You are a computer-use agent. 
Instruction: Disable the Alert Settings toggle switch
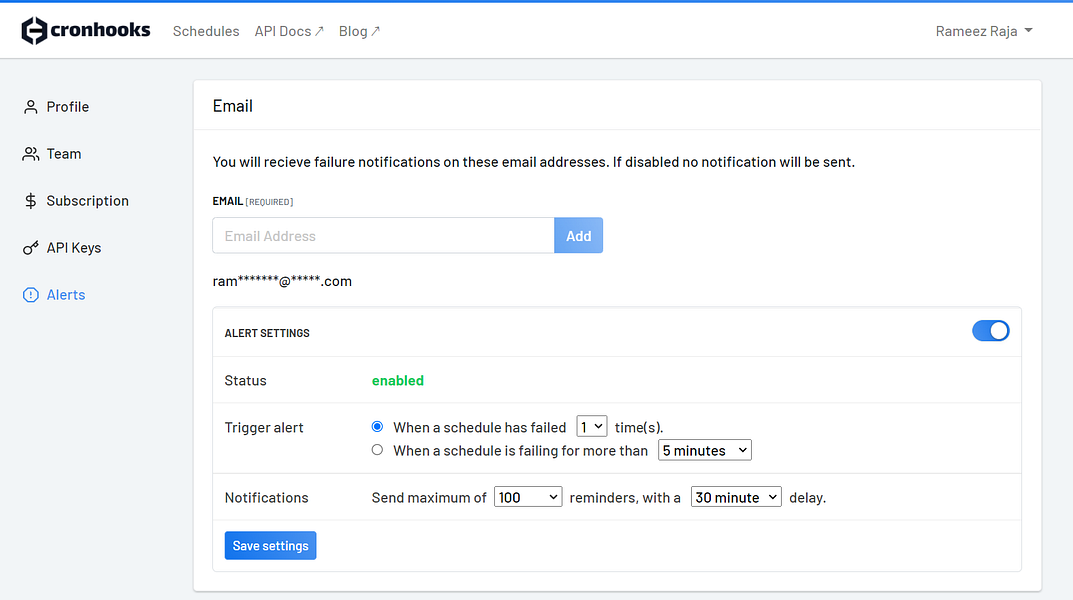(x=990, y=331)
